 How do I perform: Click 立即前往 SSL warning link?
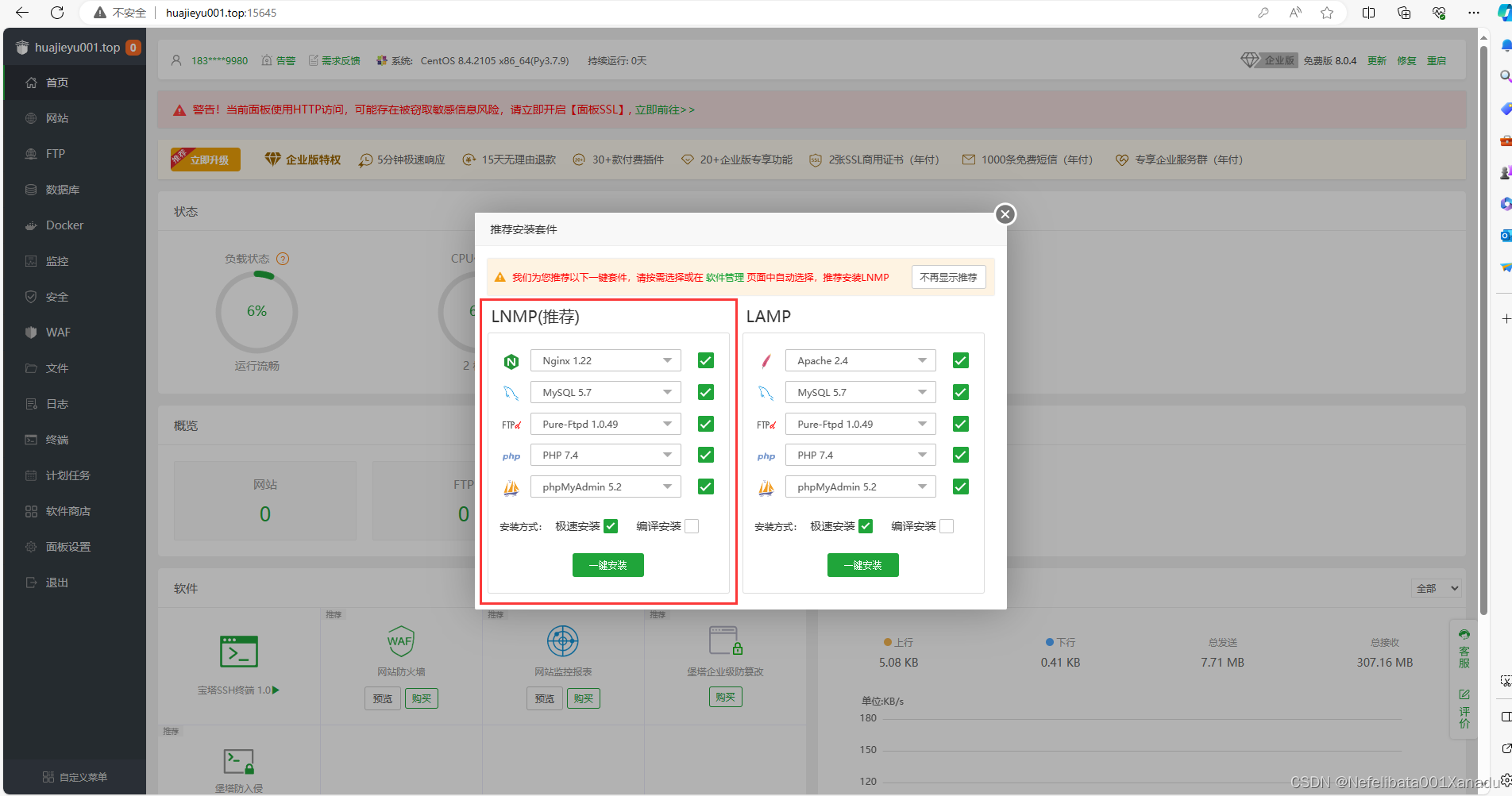[x=665, y=110]
